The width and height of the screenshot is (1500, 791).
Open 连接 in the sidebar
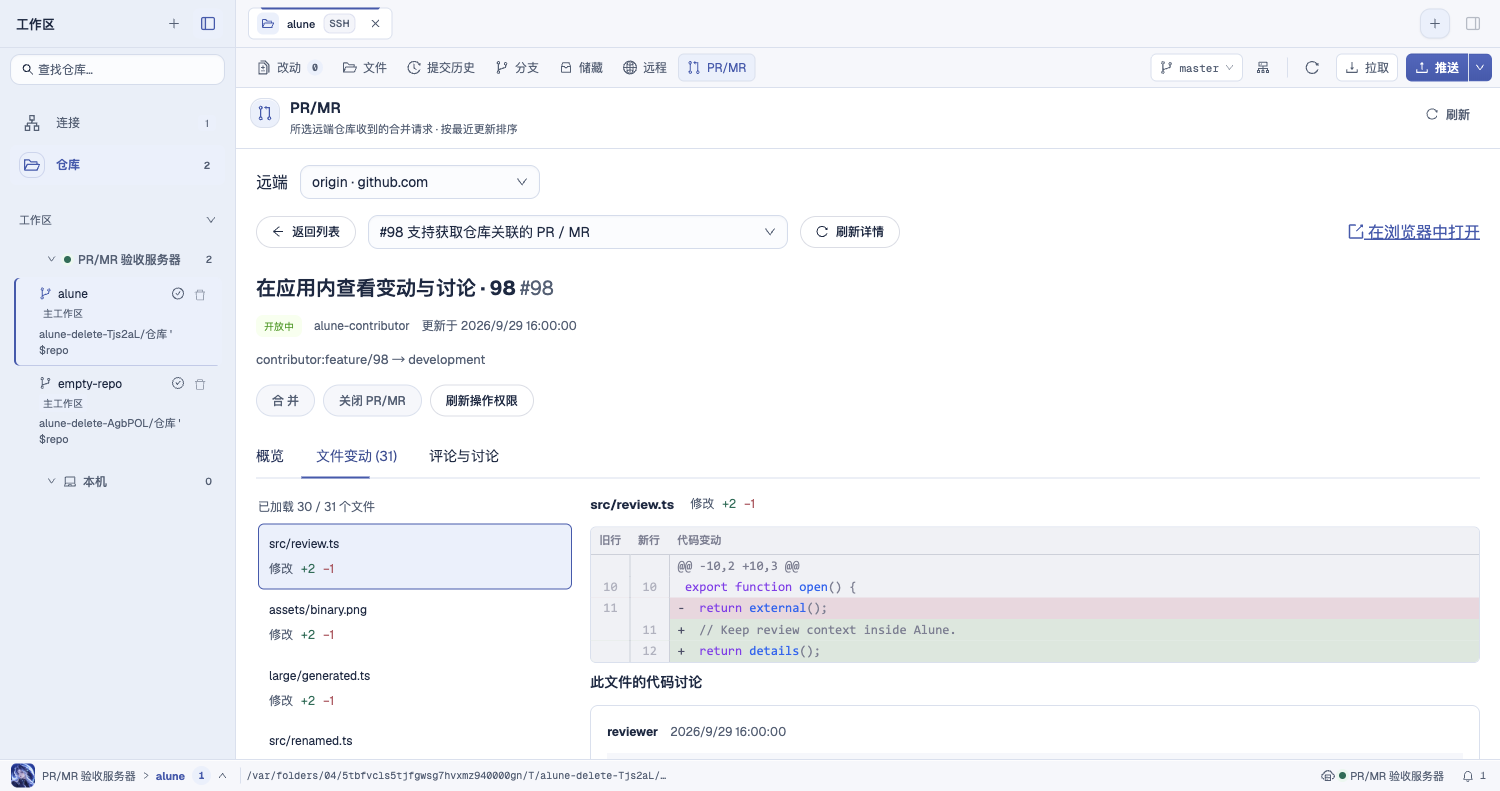pos(117,123)
